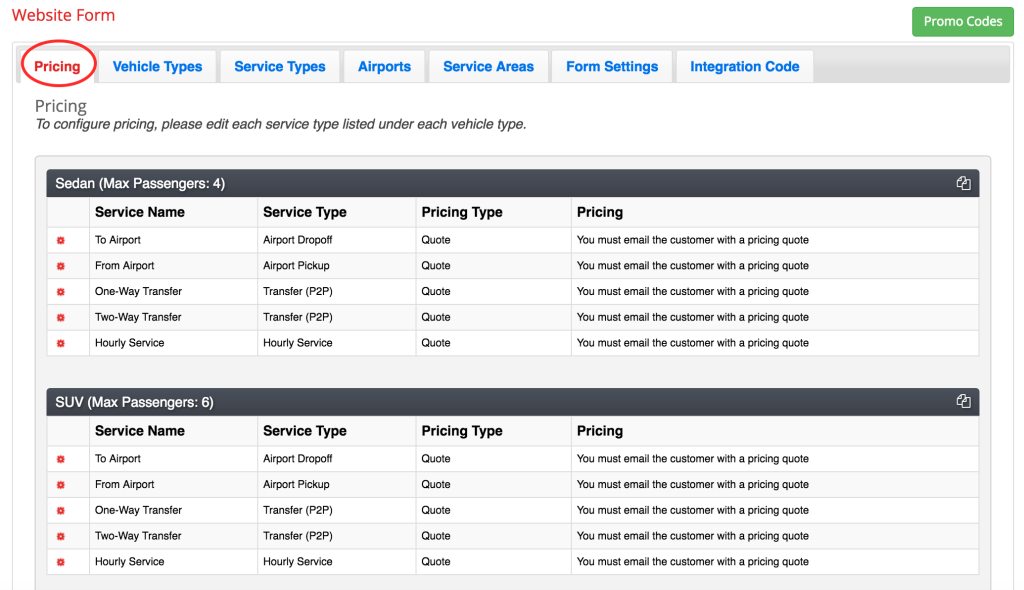Open the Promo Codes button

[x=962, y=21]
